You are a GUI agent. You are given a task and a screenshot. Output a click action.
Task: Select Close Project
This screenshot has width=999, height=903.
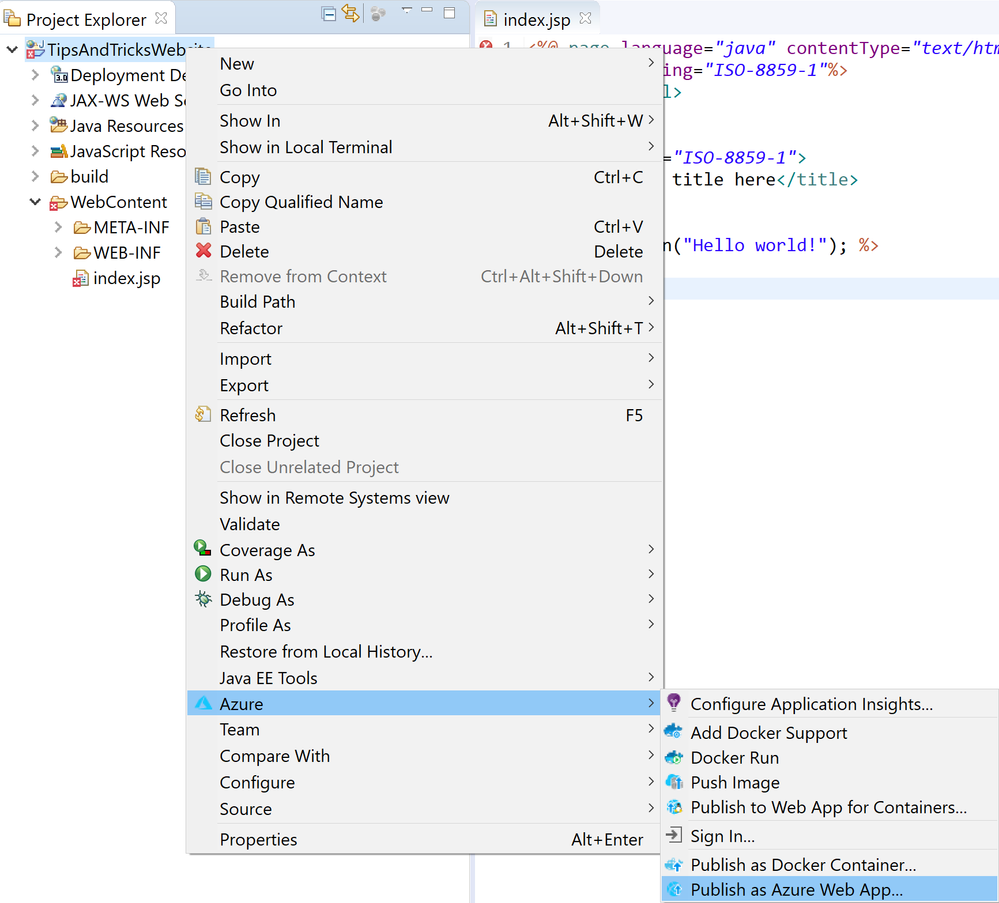tap(424, 441)
